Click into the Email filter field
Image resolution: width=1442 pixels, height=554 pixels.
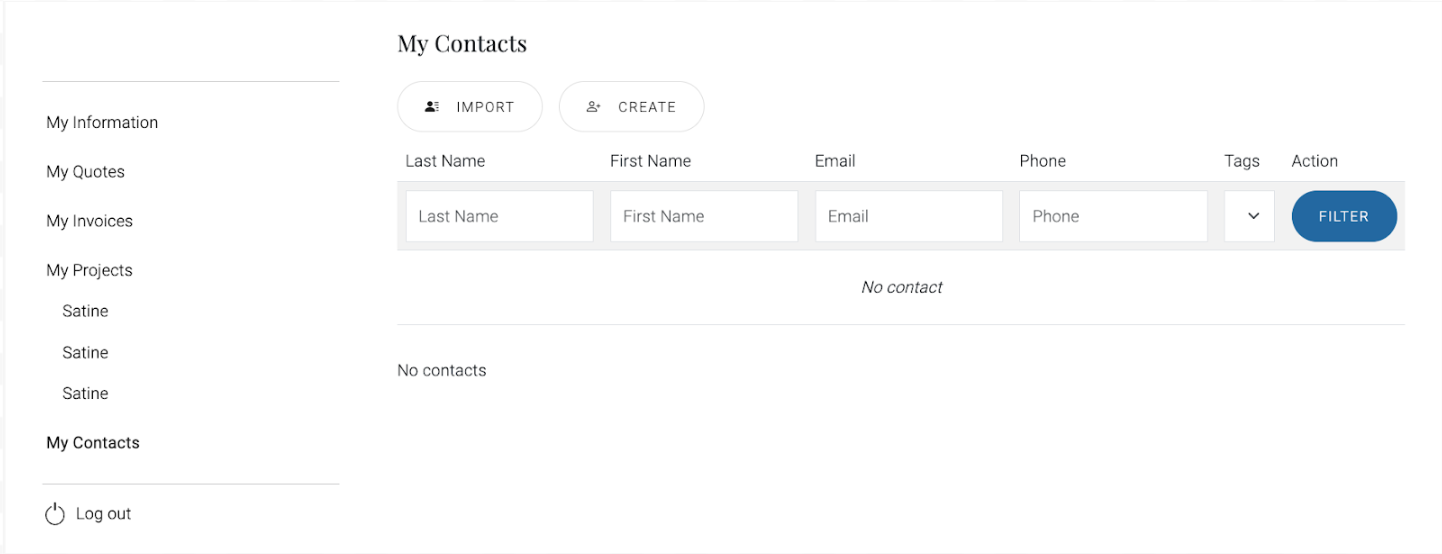point(909,216)
